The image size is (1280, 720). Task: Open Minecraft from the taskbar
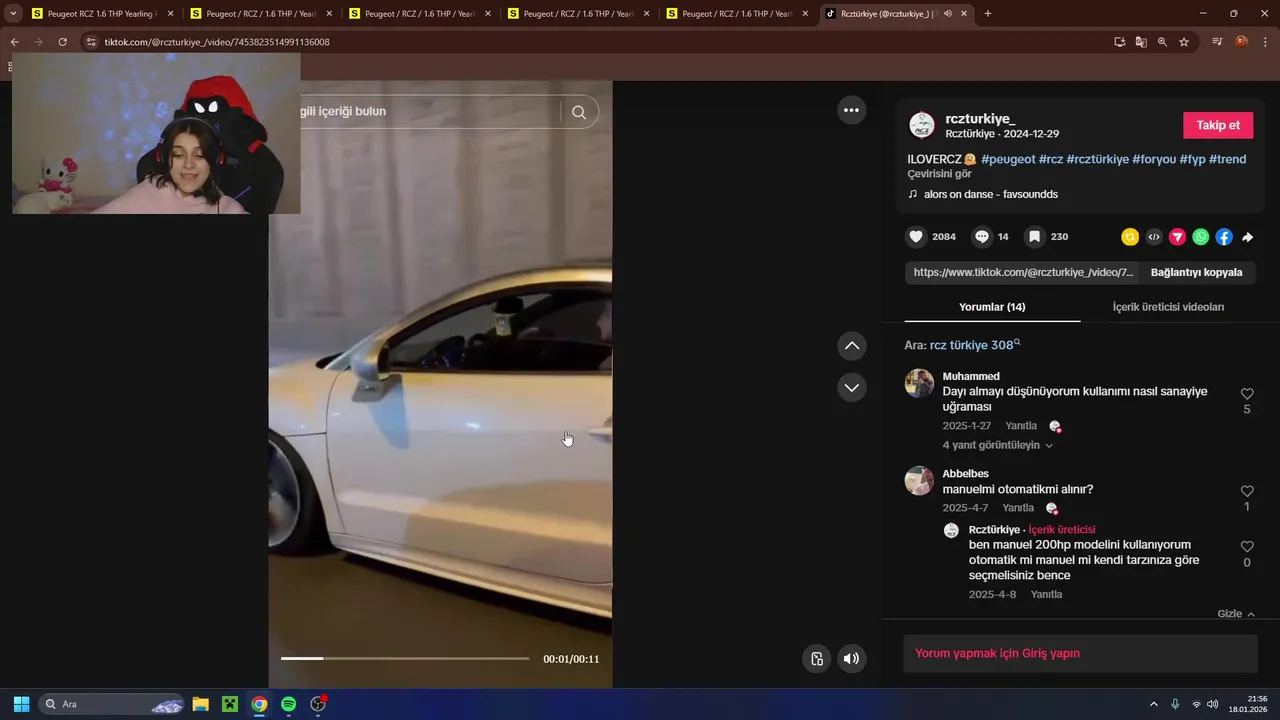230,704
